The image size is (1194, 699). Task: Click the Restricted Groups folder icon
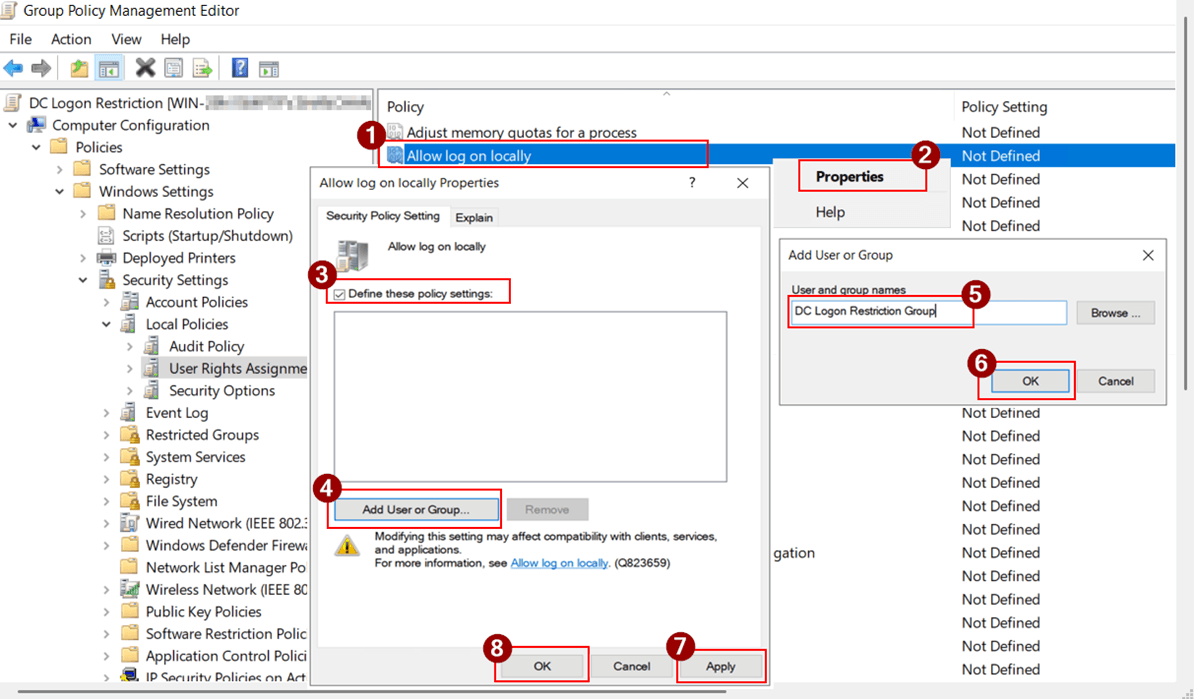pyautogui.click(x=130, y=435)
